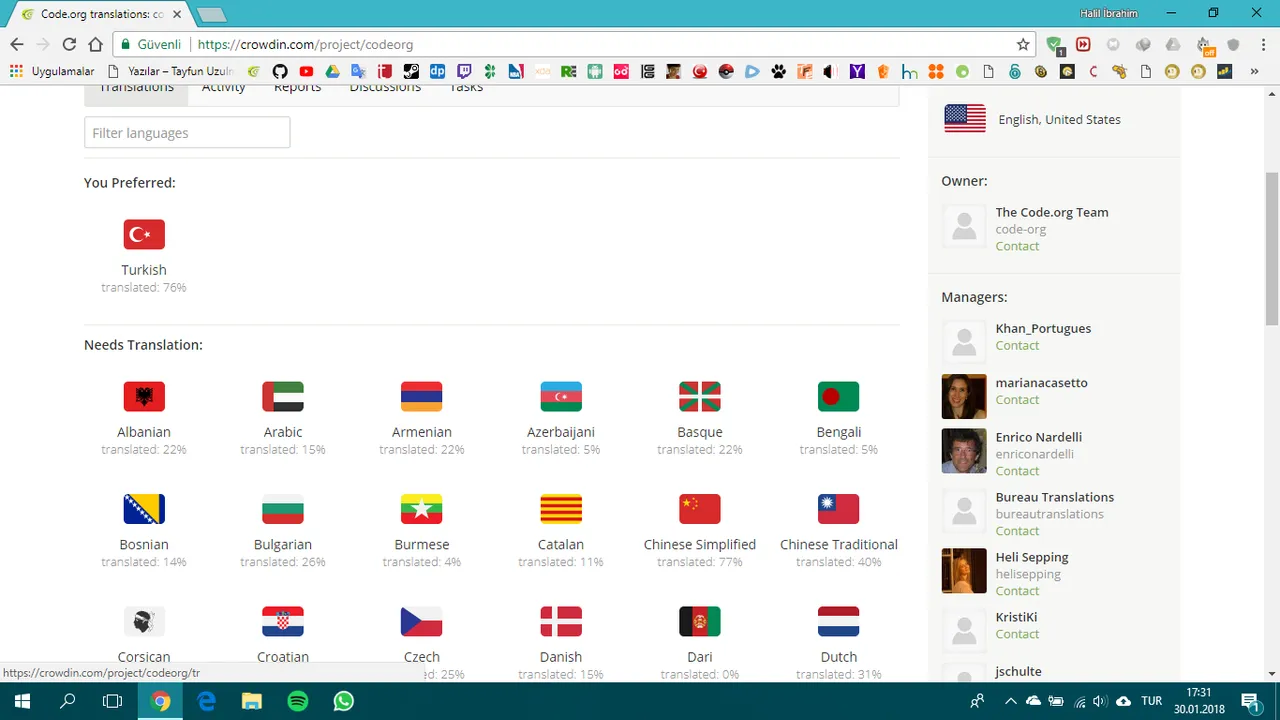
Task: Switch to the Reports tab
Action: point(297,90)
